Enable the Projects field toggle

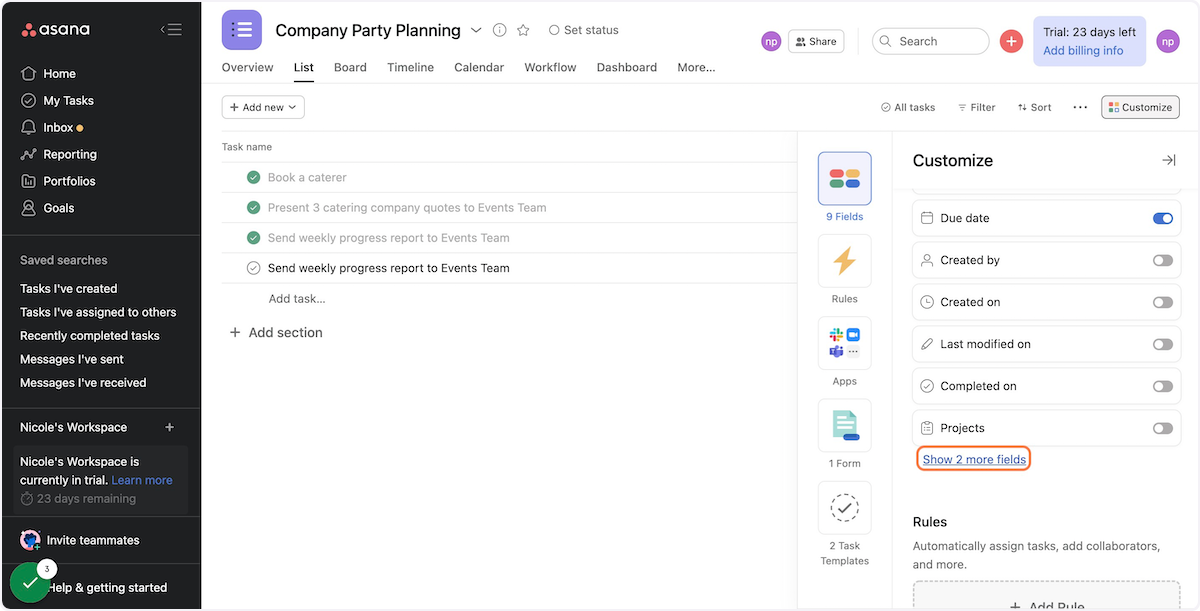(1162, 428)
